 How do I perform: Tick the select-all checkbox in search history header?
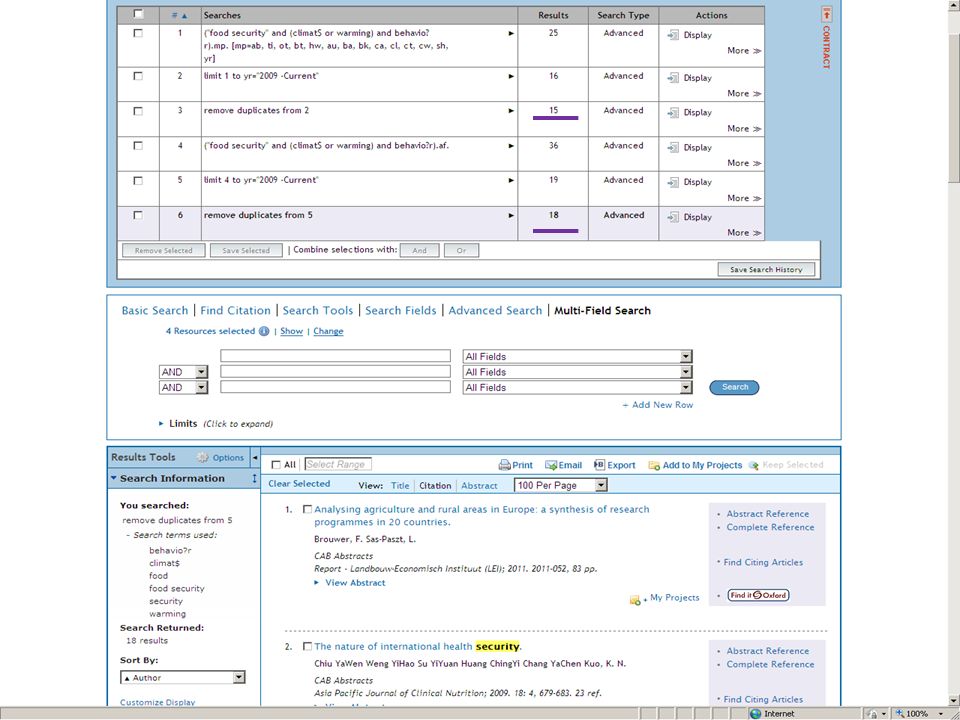coord(138,13)
